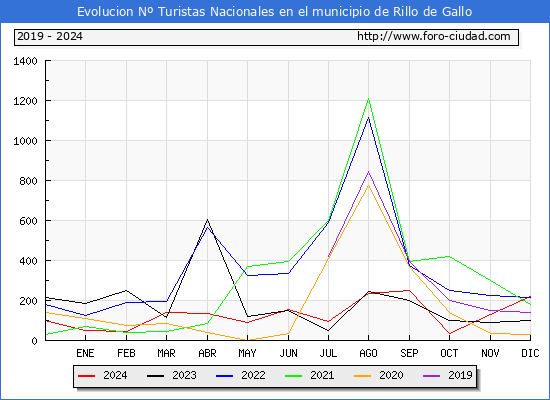Viewport: 550px width, 400px height.
Task: Click the purple 2019 peak at AGO
Action: (368, 172)
